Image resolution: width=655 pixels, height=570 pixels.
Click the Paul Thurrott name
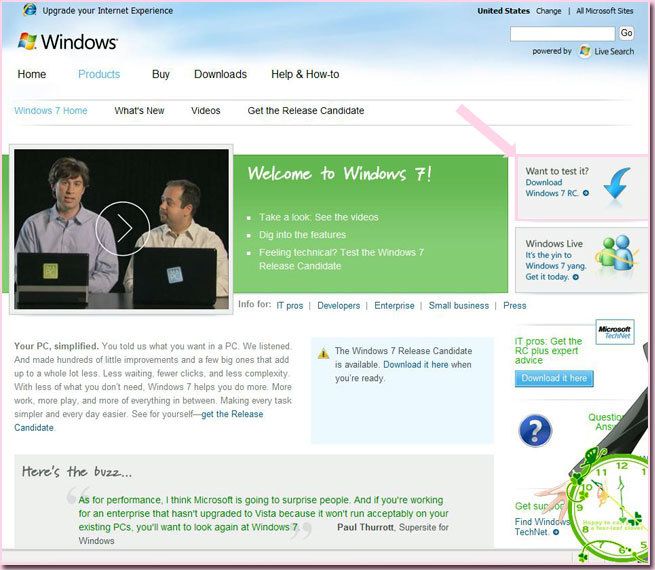pyautogui.click(x=366, y=527)
